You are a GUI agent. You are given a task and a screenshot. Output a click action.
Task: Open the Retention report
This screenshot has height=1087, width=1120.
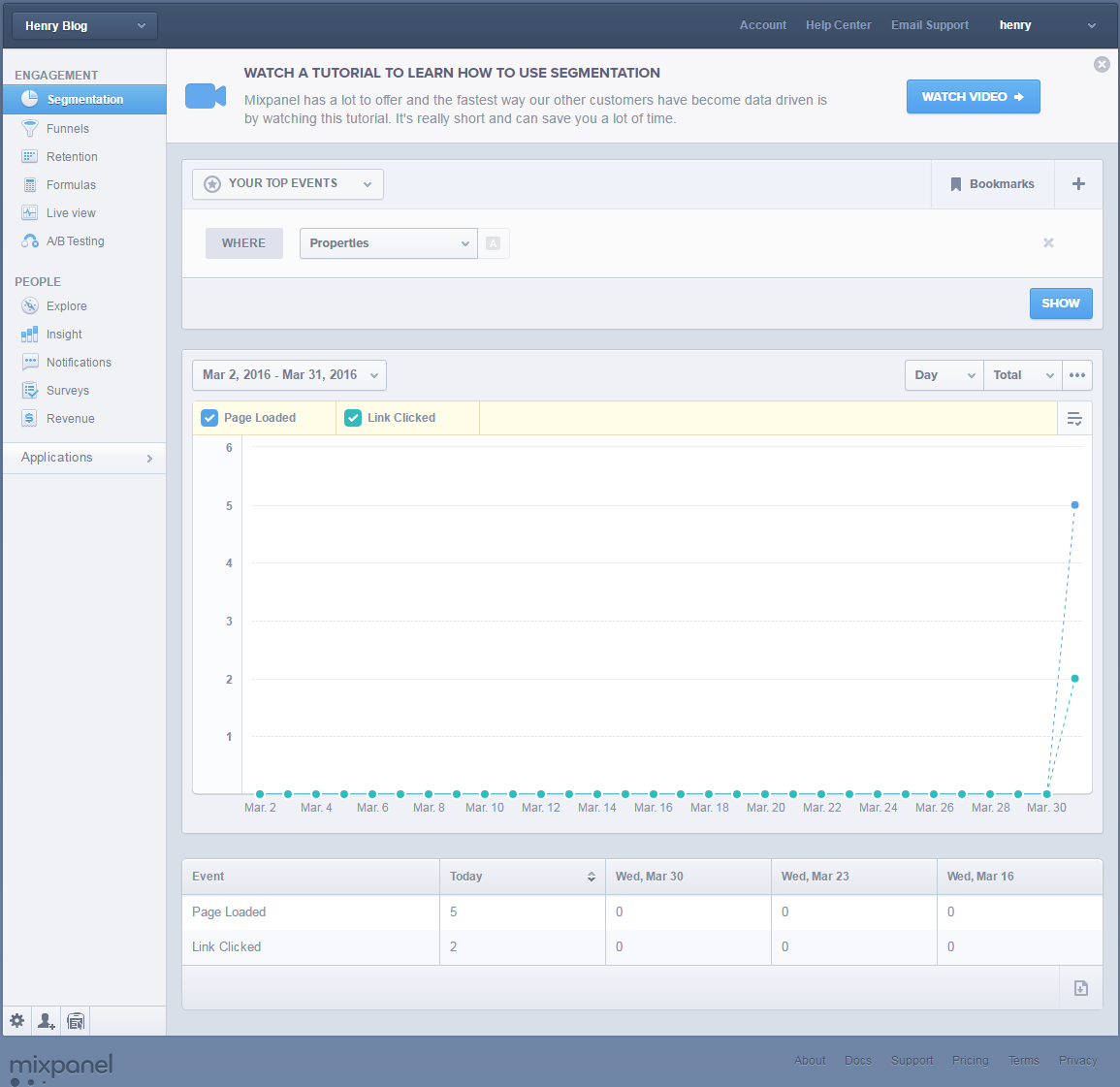tap(72, 156)
